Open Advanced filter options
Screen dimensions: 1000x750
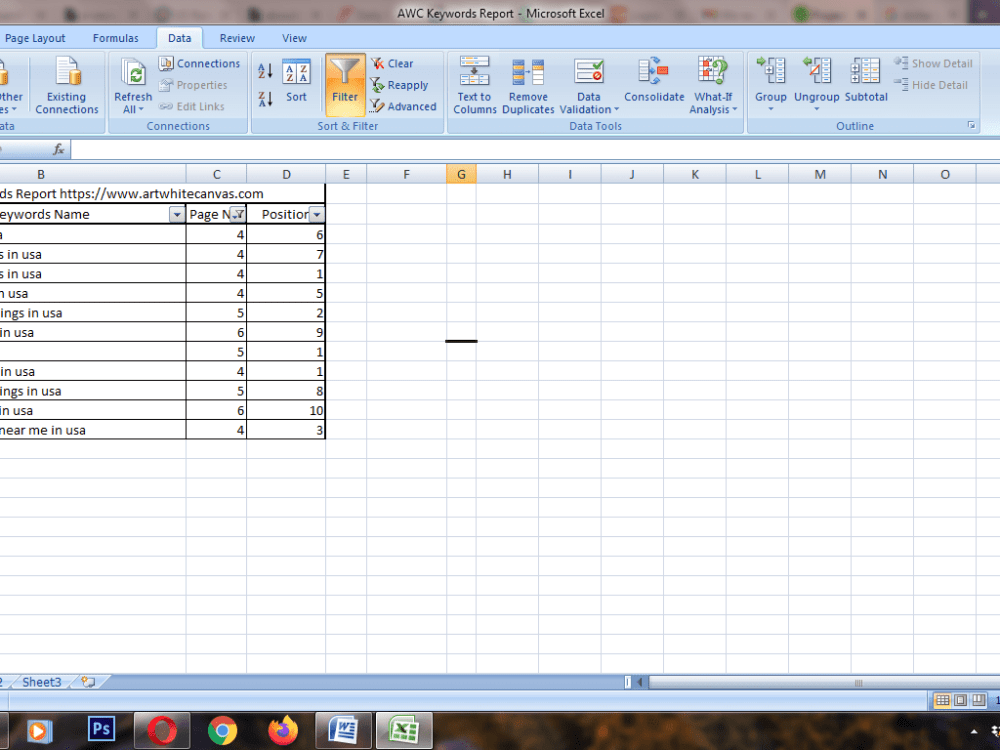click(x=404, y=107)
